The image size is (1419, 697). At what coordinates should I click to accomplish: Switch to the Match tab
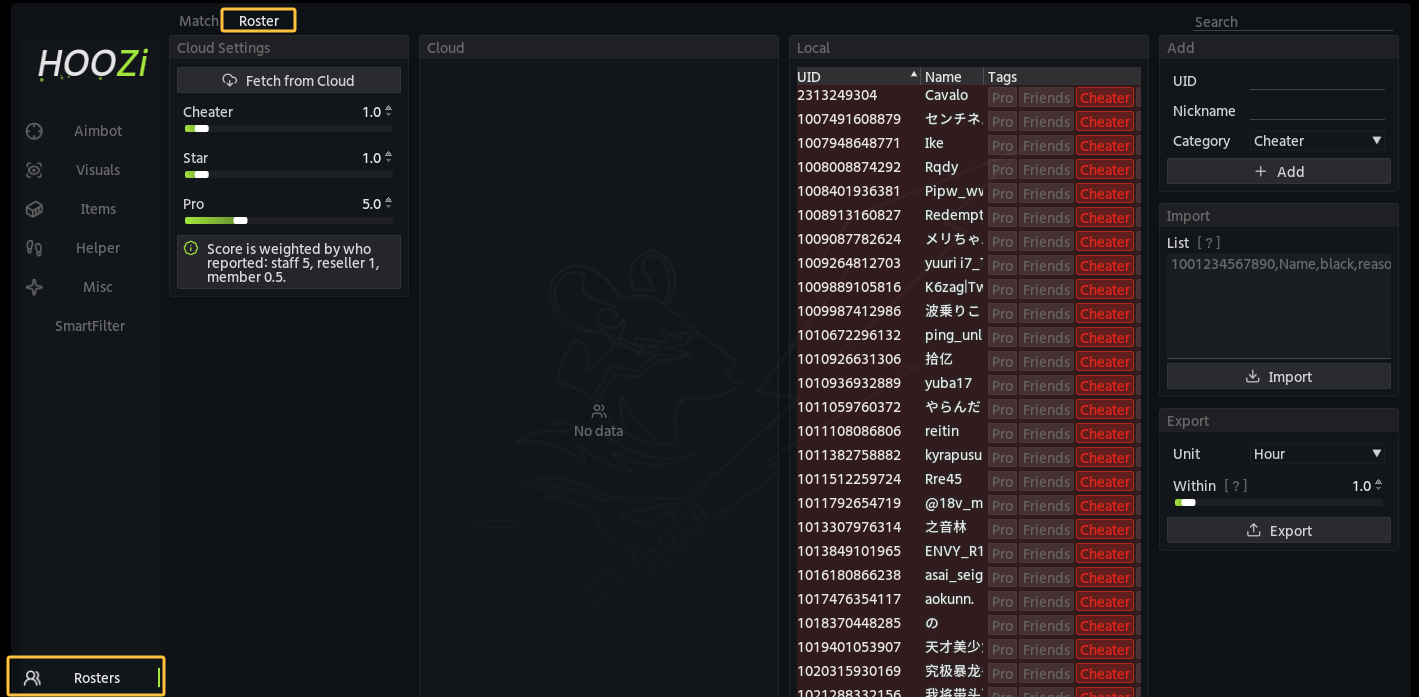tap(198, 21)
